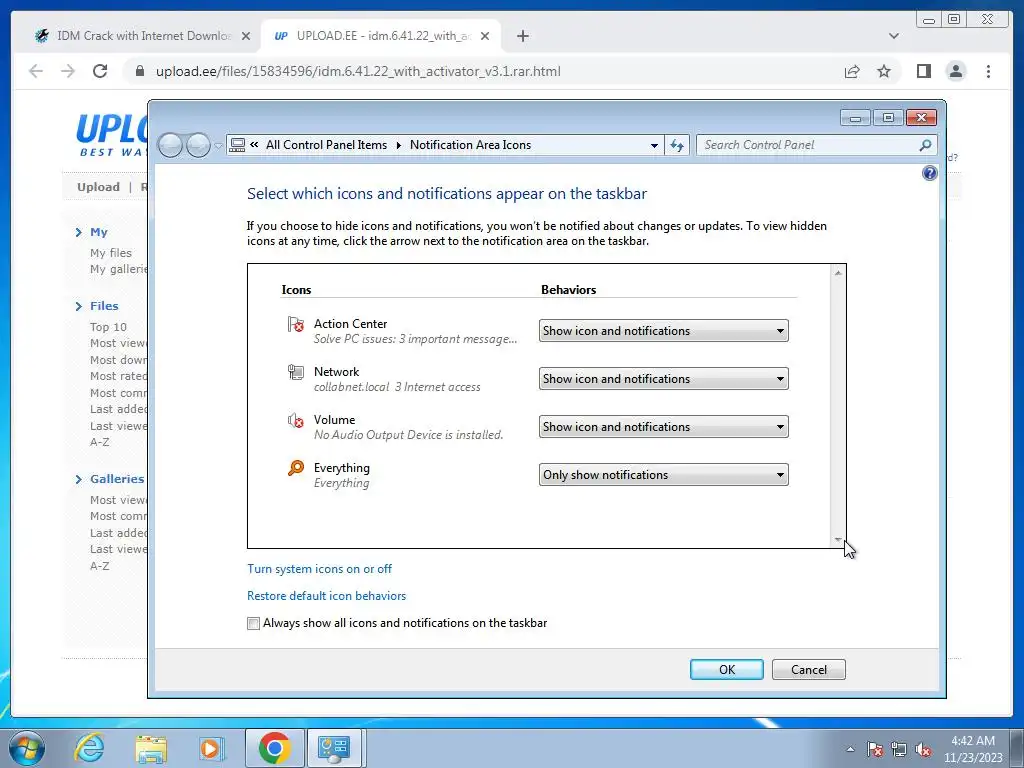Enable Always show all icons checkbox
This screenshot has width=1024, height=768.
pyautogui.click(x=253, y=624)
